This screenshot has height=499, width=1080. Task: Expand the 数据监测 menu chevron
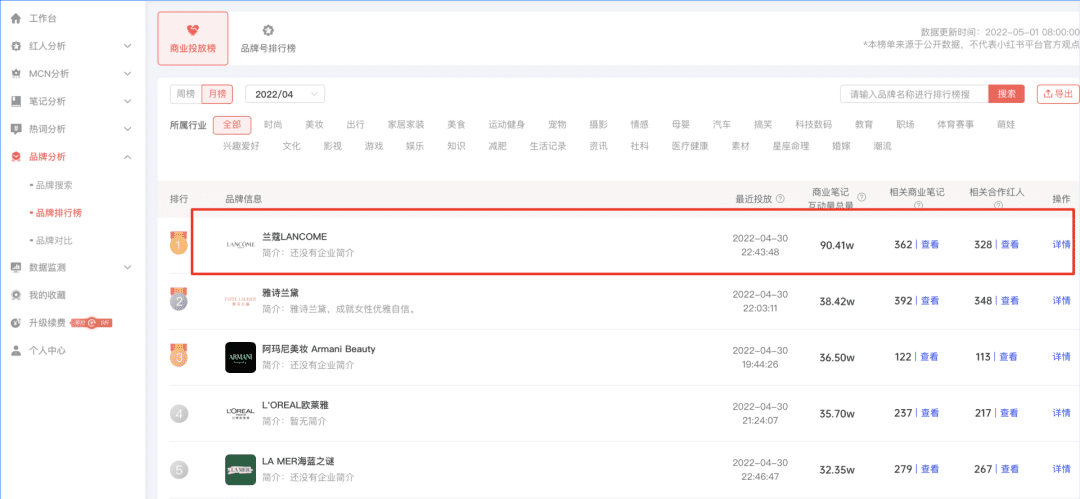[x=127, y=267]
